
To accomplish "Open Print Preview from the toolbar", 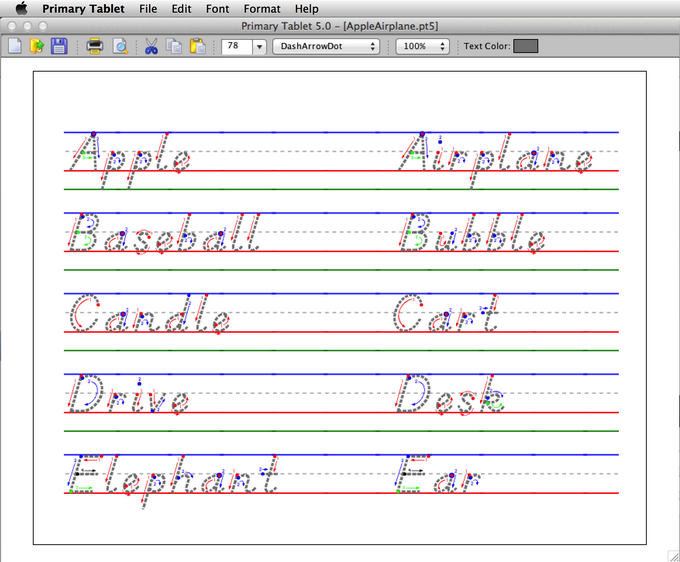I will pyautogui.click(x=119, y=46).
